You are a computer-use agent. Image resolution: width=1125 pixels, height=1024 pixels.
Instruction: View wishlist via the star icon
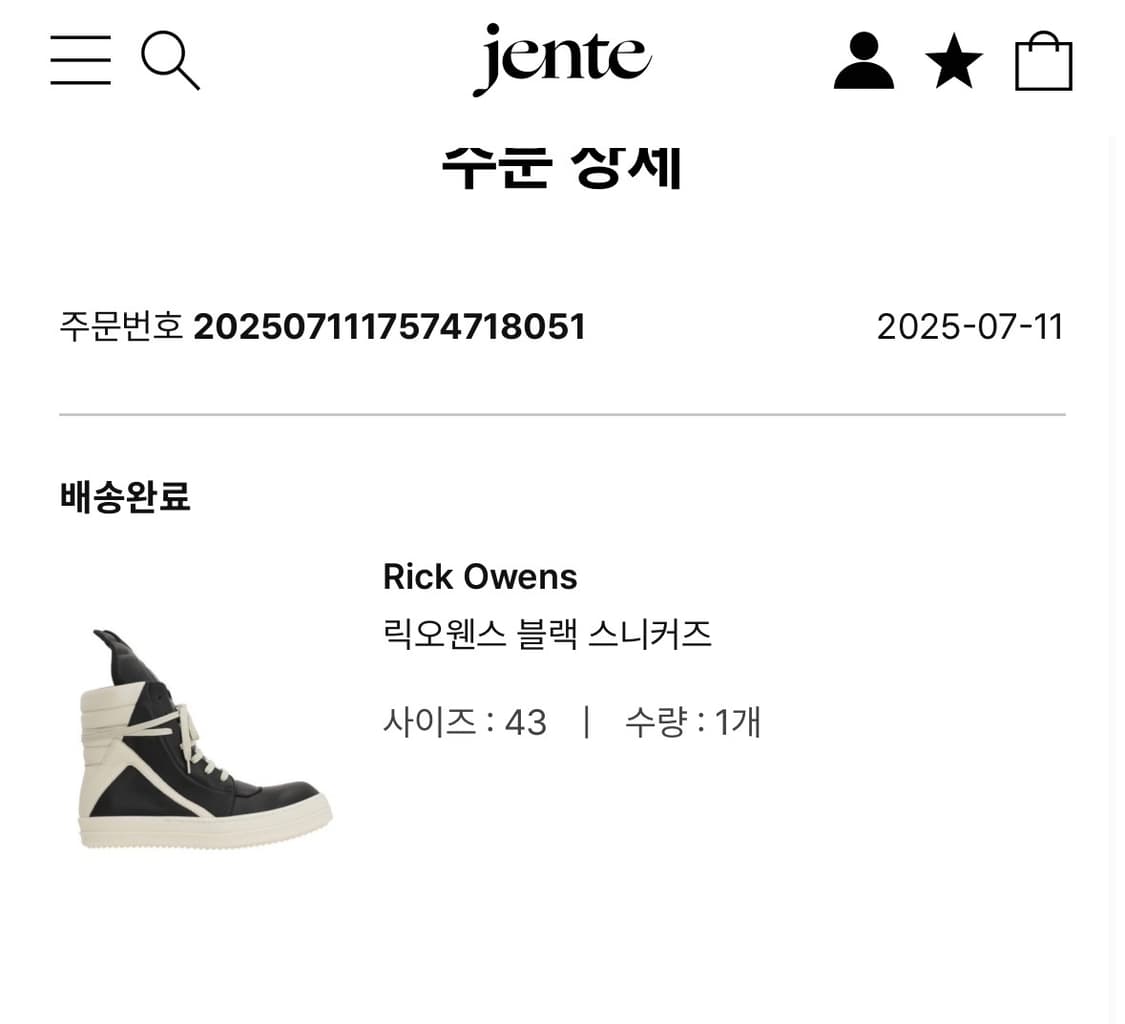[954, 60]
